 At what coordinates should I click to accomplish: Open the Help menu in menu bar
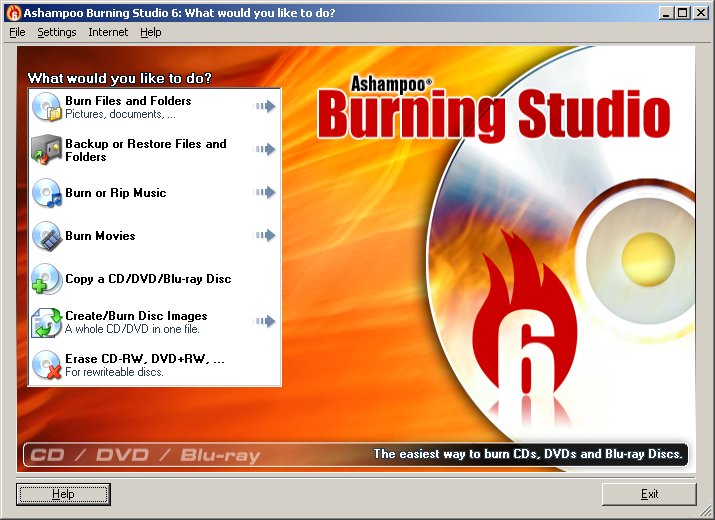tap(150, 32)
